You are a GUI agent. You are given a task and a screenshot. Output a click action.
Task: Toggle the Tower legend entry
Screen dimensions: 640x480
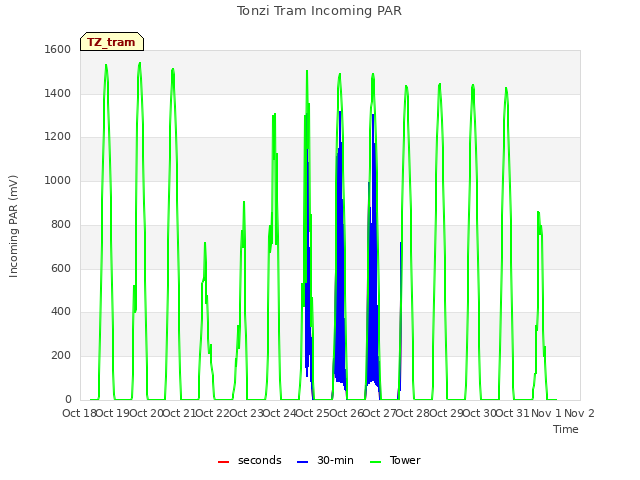pyautogui.click(x=395, y=460)
